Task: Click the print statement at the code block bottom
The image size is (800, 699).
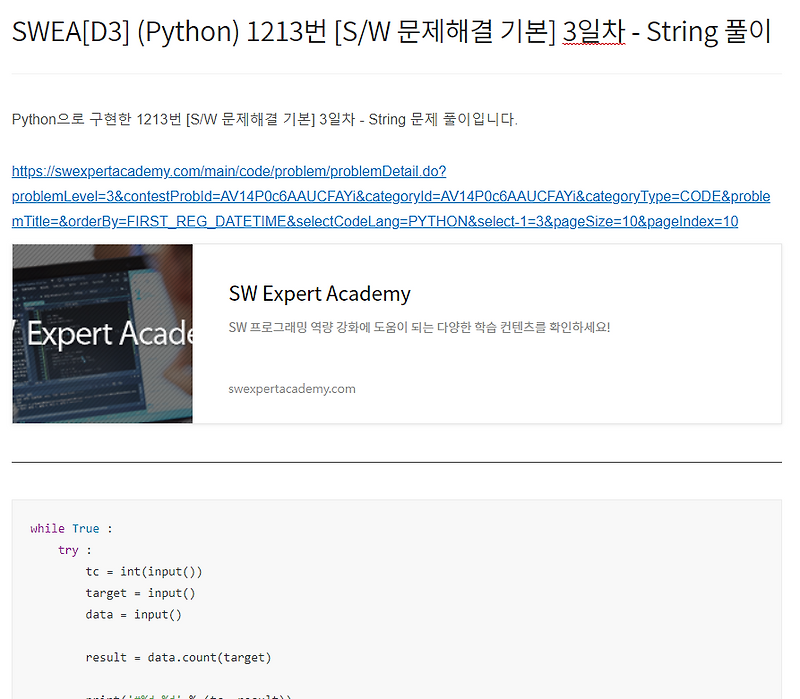Action: 170,693
